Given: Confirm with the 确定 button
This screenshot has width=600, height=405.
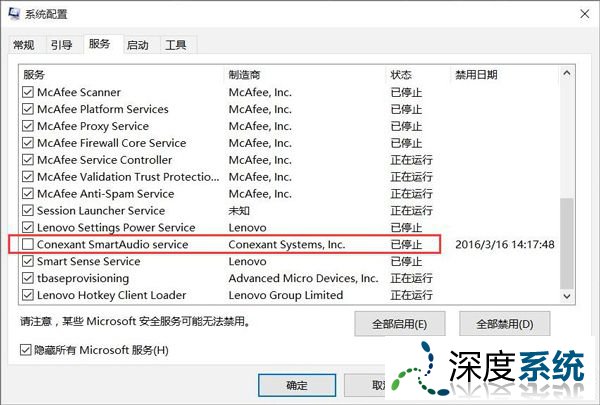Looking at the screenshot, I should [x=297, y=385].
